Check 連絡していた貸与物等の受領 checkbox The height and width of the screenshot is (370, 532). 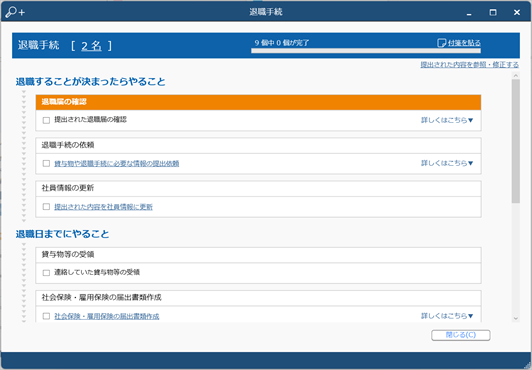46,273
